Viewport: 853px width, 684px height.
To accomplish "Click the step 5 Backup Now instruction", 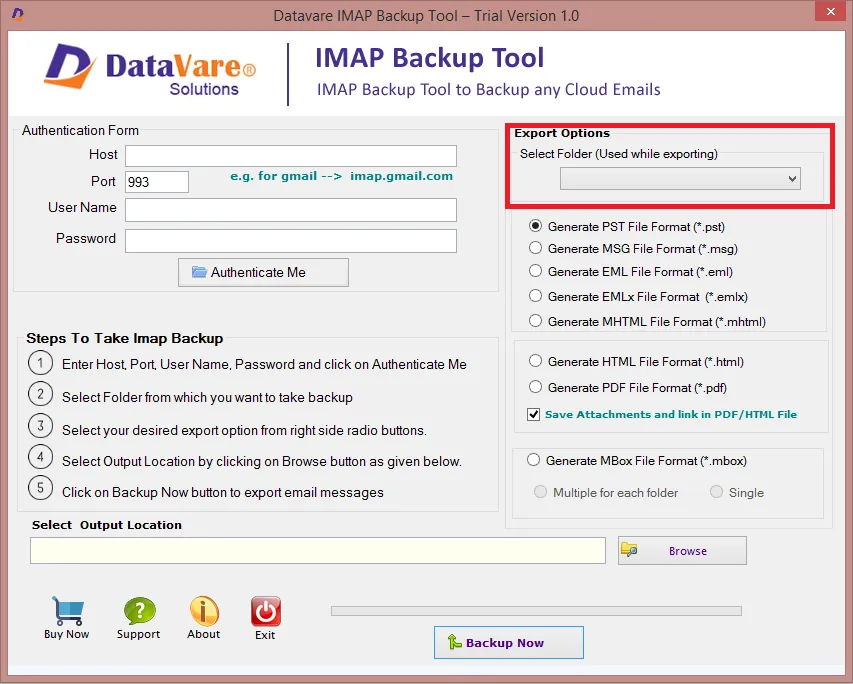I will 223,492.
